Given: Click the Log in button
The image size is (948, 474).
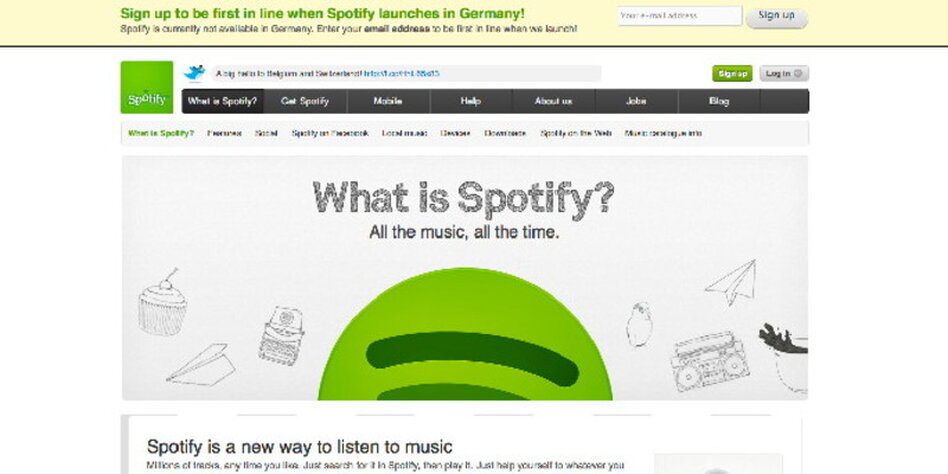Looking at the screenshot, I should pos(784,74).
